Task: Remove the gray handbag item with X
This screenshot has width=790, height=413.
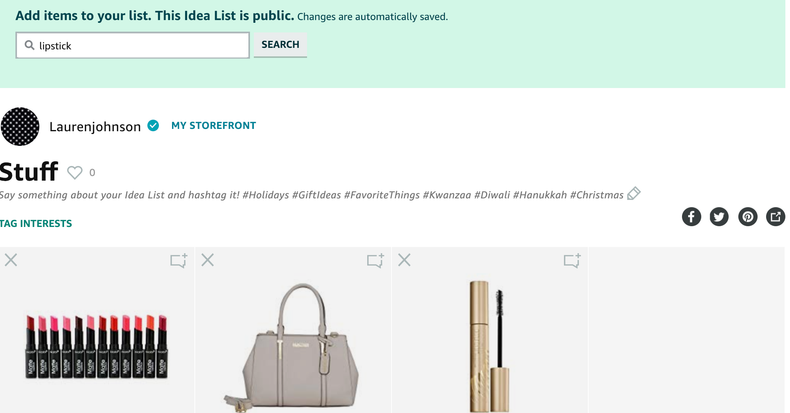Action: [x=207, y=260]
